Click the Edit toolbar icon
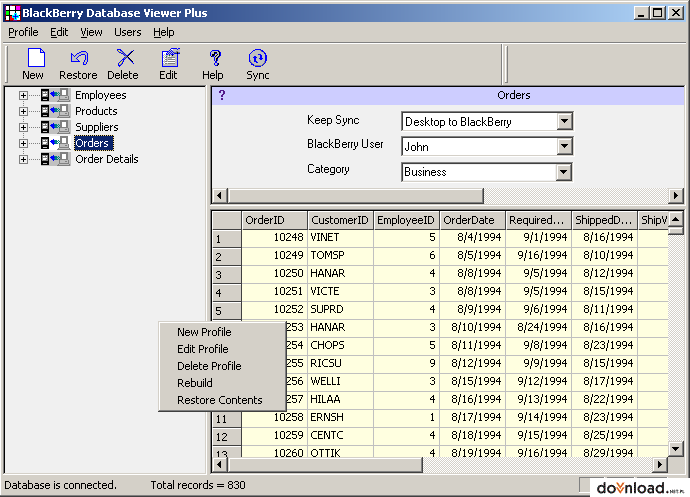Viewport: 690px width, 497px height. click(x=170, y=58)
